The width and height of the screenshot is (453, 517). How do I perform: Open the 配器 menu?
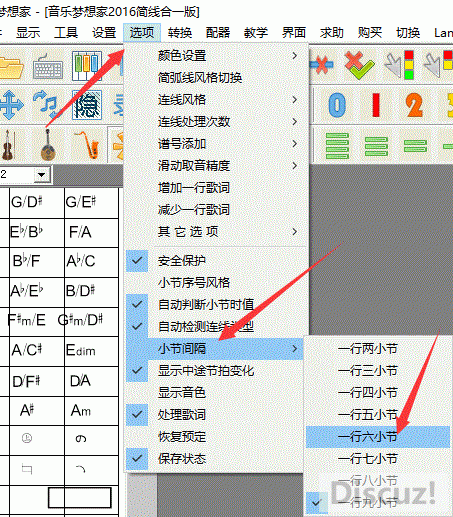(x=218, y=33)
